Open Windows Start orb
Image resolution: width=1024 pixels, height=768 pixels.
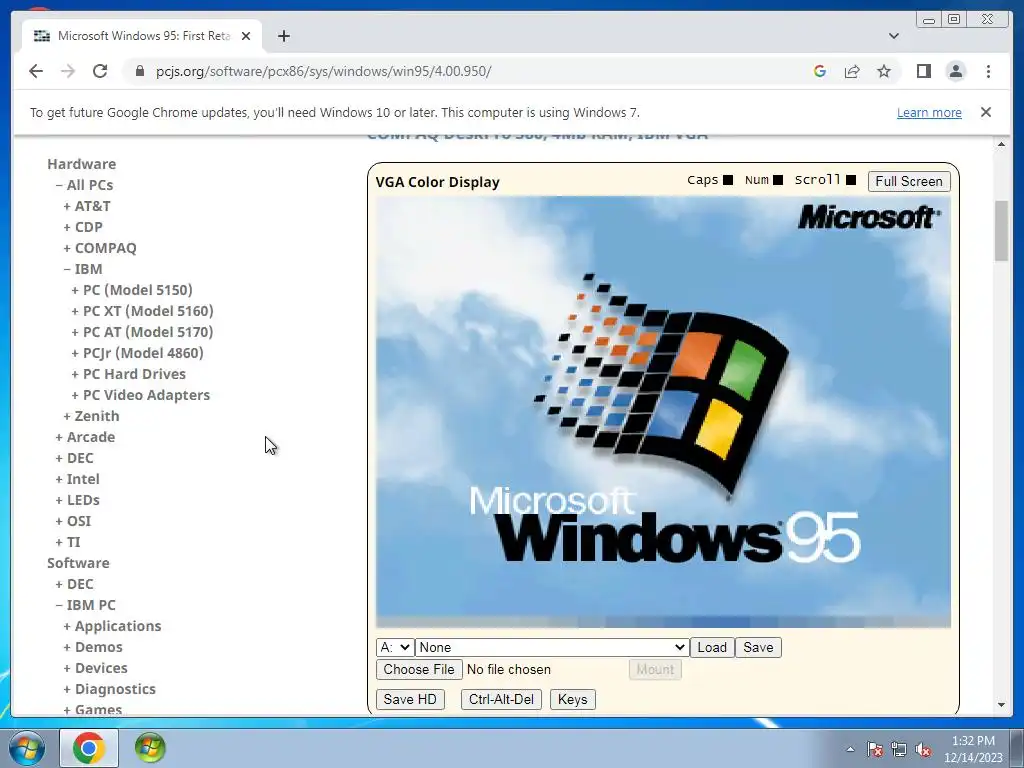point(26,748)
